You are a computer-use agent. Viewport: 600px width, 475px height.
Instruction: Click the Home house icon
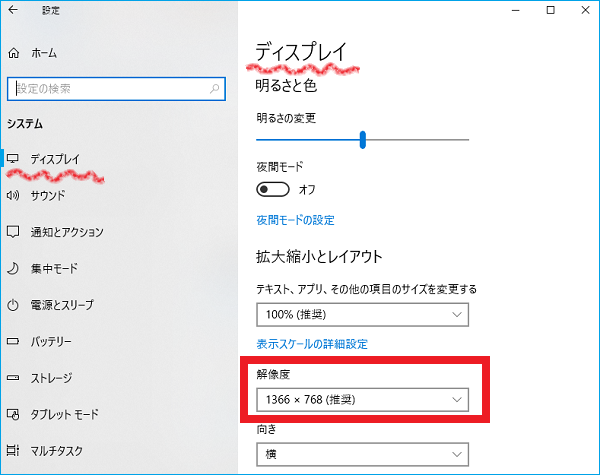[14, 53]
